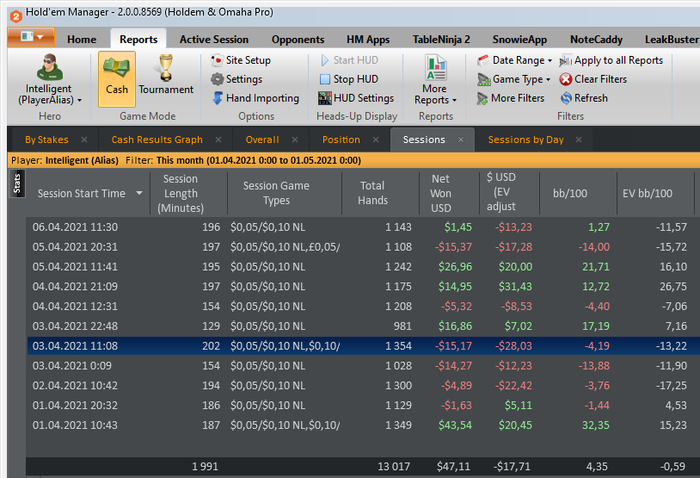Click the $43,54 net won cell
This screenshot has width=700, height=478.
pos(454,425)
